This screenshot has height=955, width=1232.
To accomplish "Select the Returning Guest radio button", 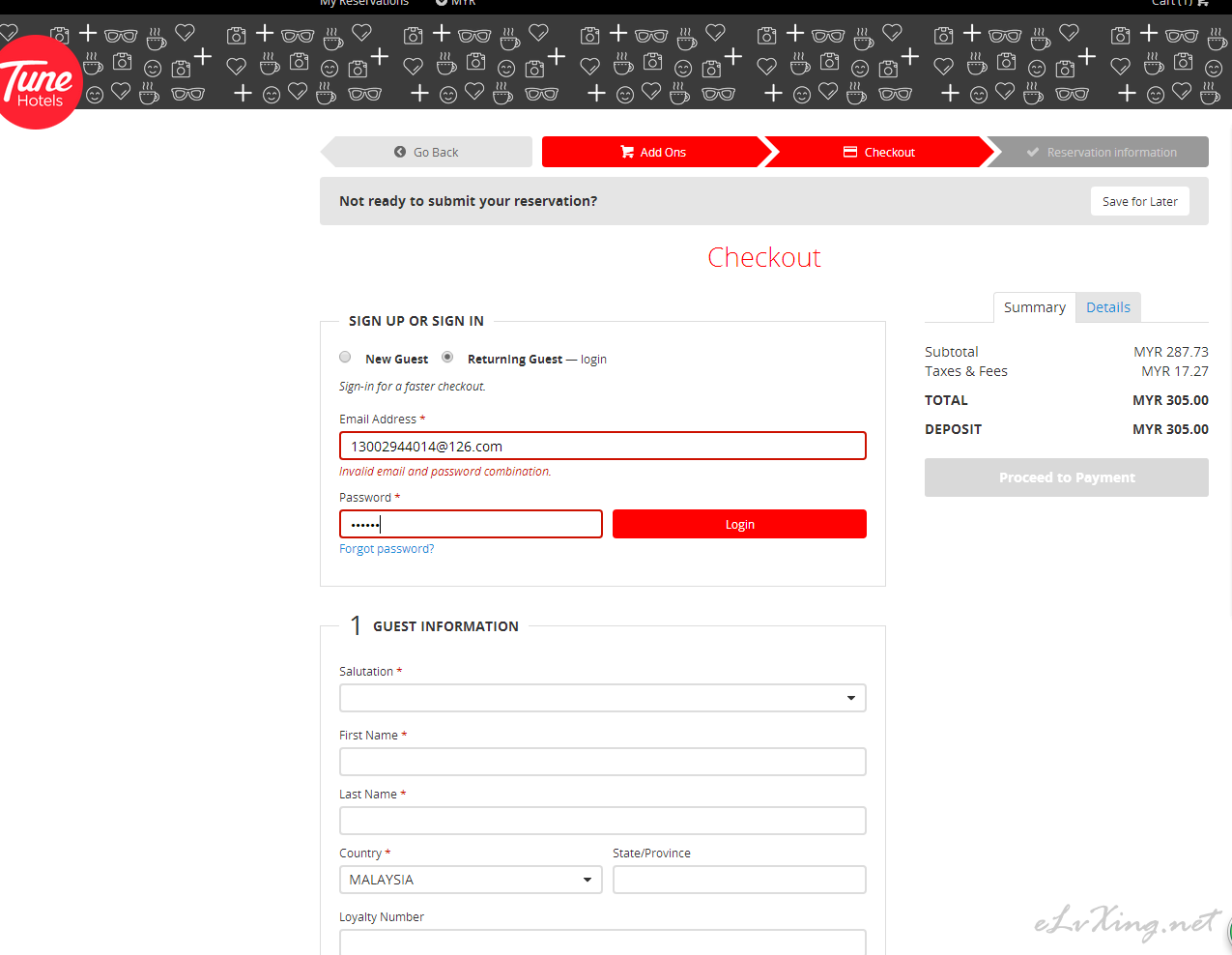I will click(447, 358).
